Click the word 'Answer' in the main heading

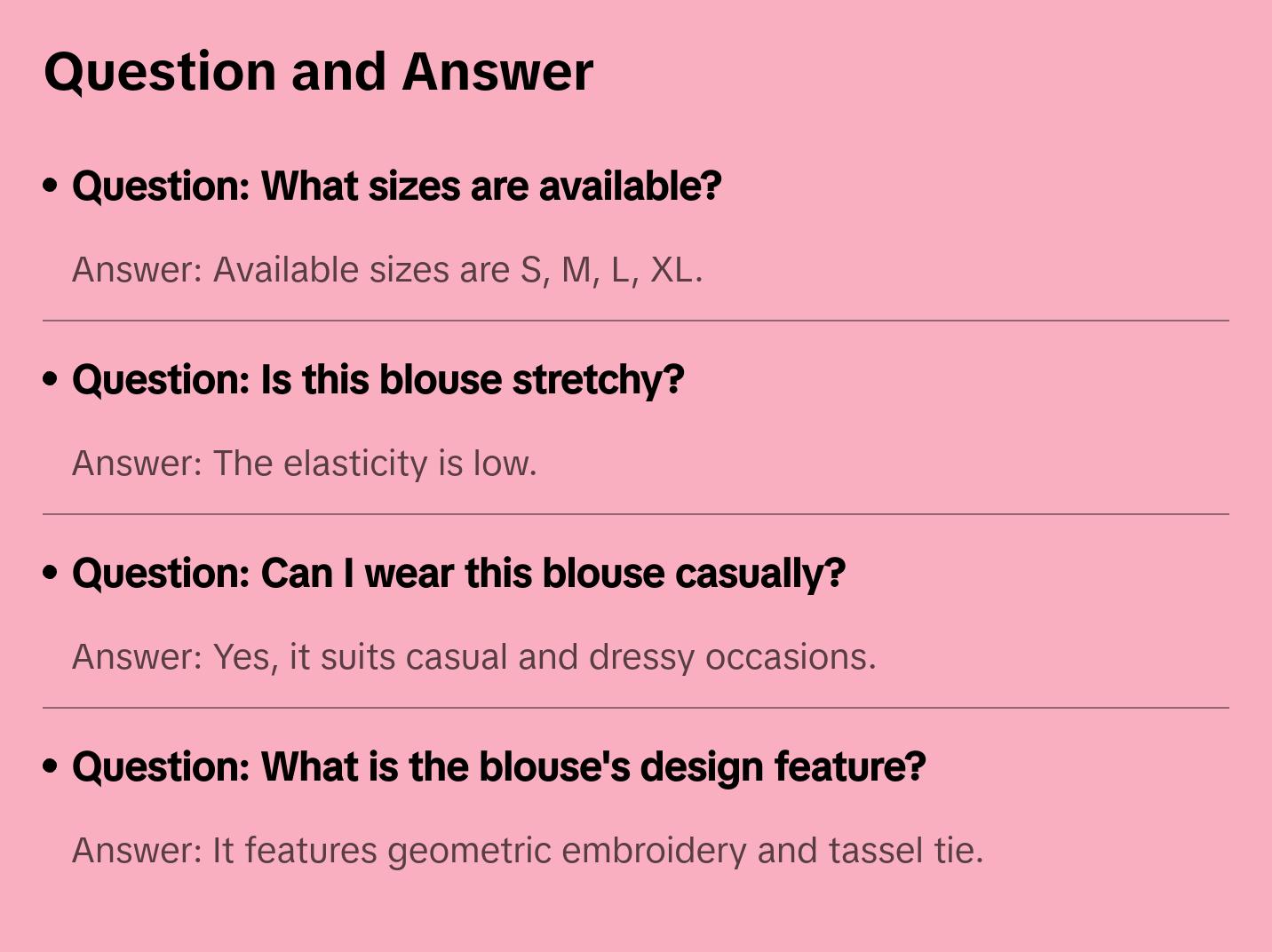click(497, 72)
